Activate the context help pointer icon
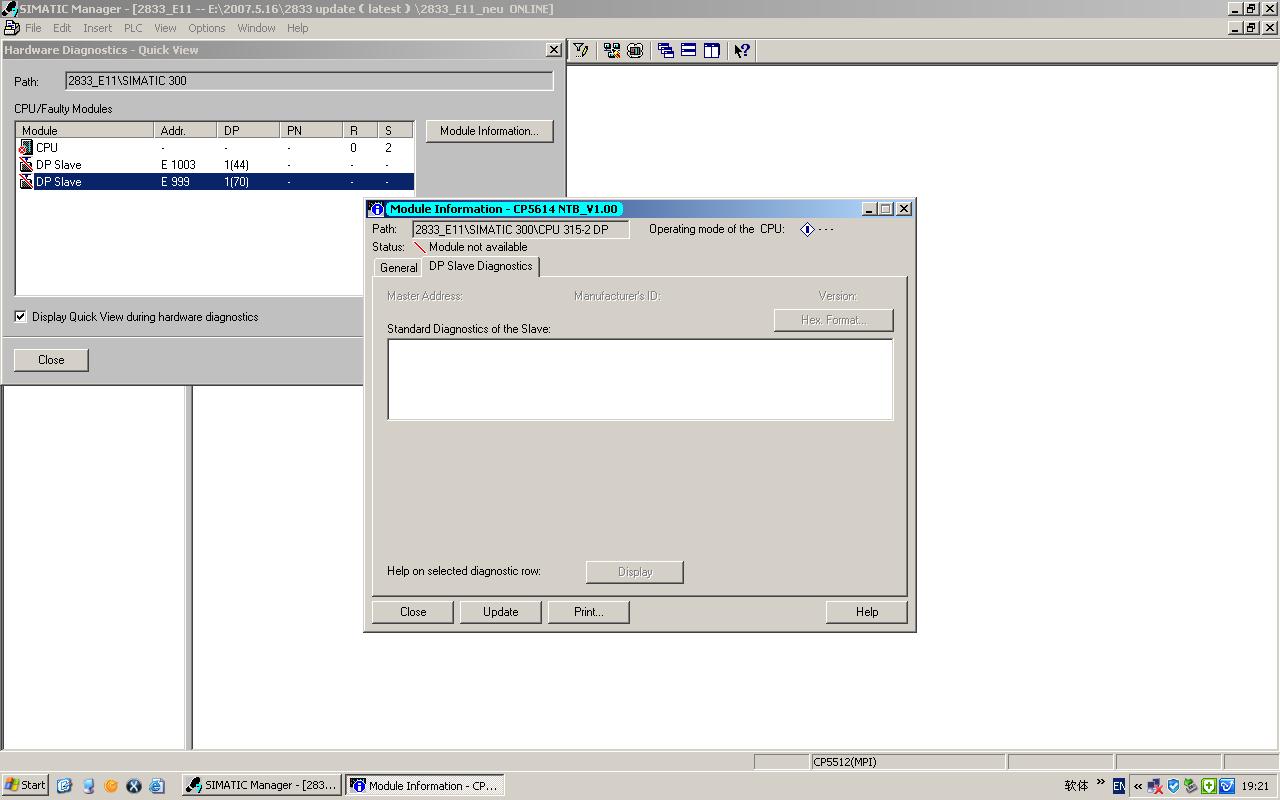1280x800 pixels. [x=742, y=51]
